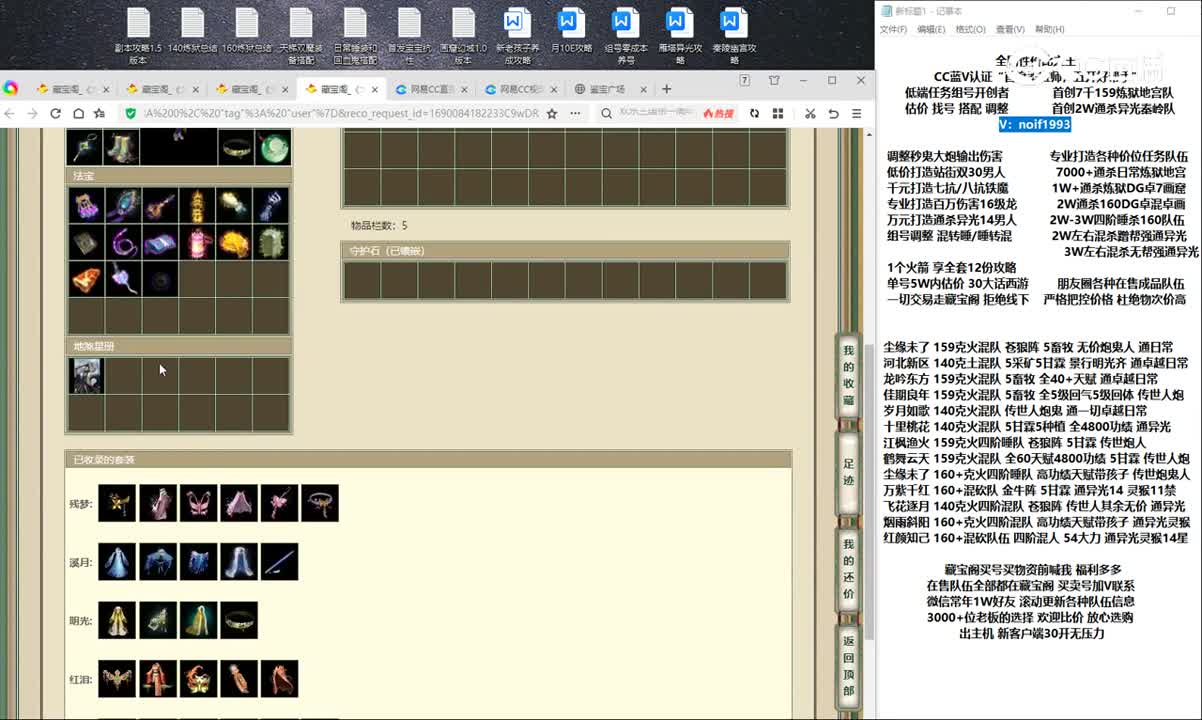
Task: Click the first purple scroll 法宝 item
Action: [x=87, y=206]
